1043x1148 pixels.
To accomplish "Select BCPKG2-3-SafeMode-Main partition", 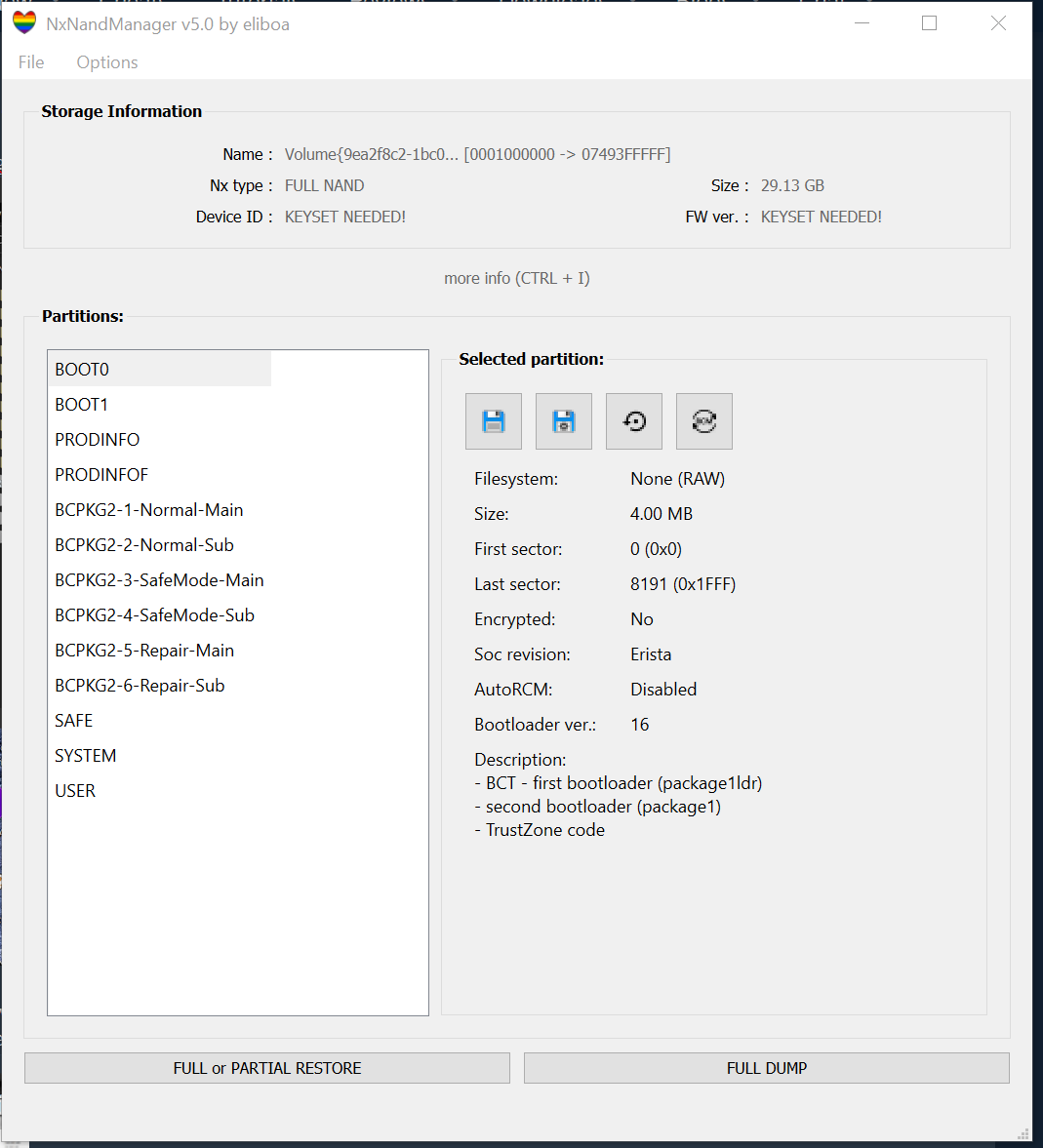I will 160,580.
